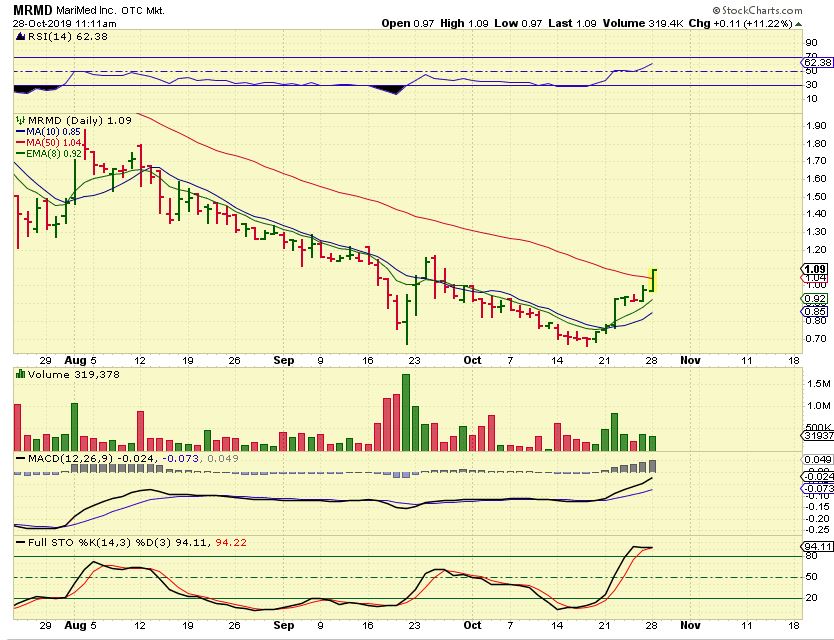Click the 1.0M volume axis label
This screenshot has width=834, height=640.
819,405
